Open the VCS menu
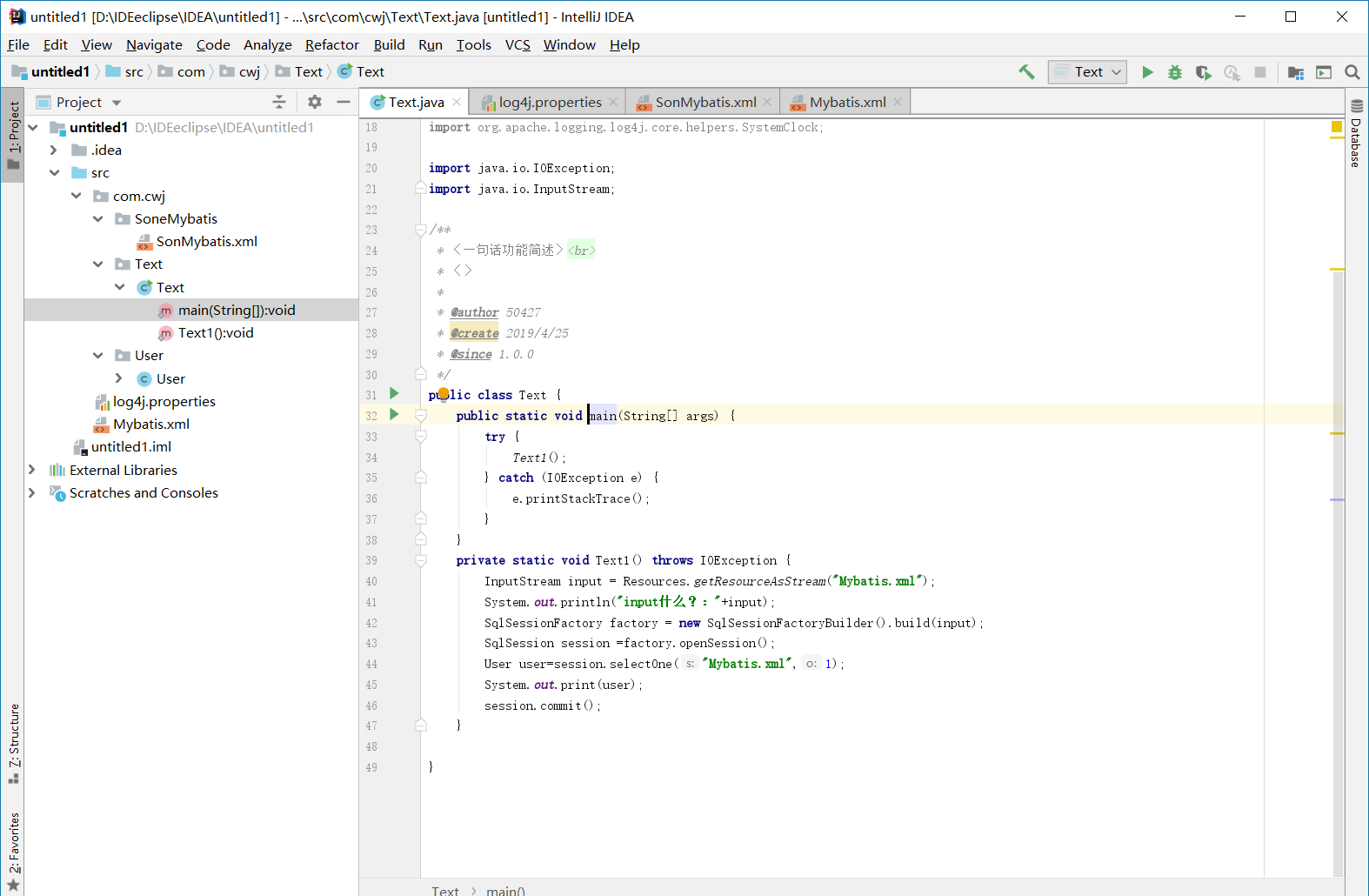This screenshot has width=1369, height=896. point(518,45)
